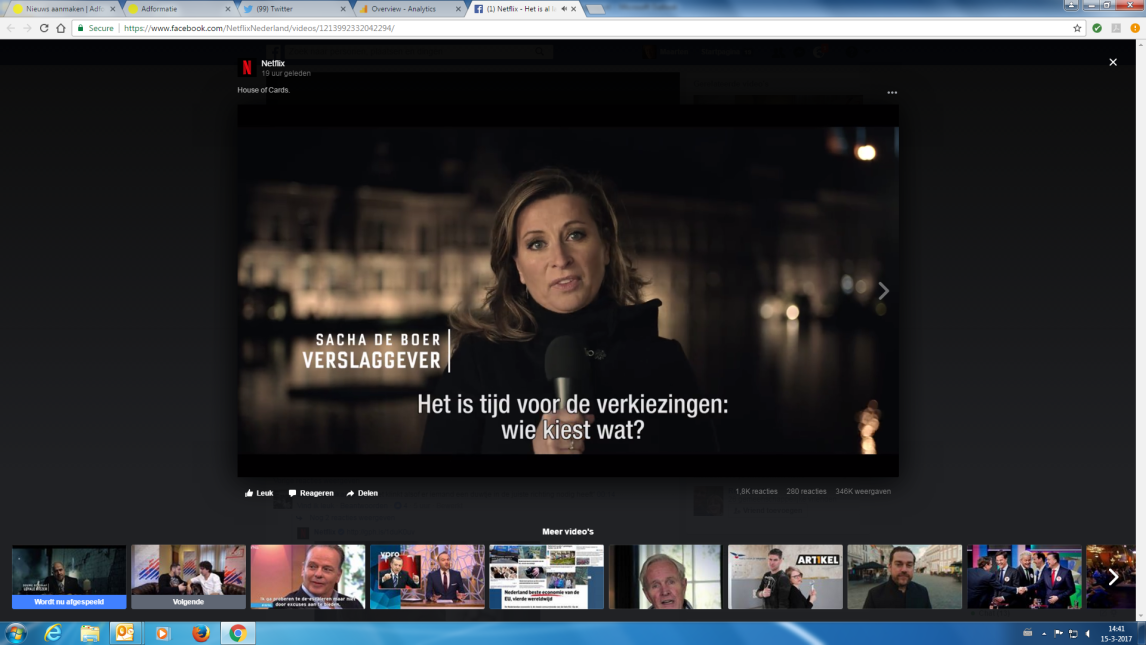Click the browser forward arrow
Viewport: 1146px width, 645px height.
pyautogui.click(x=27, y=28)
